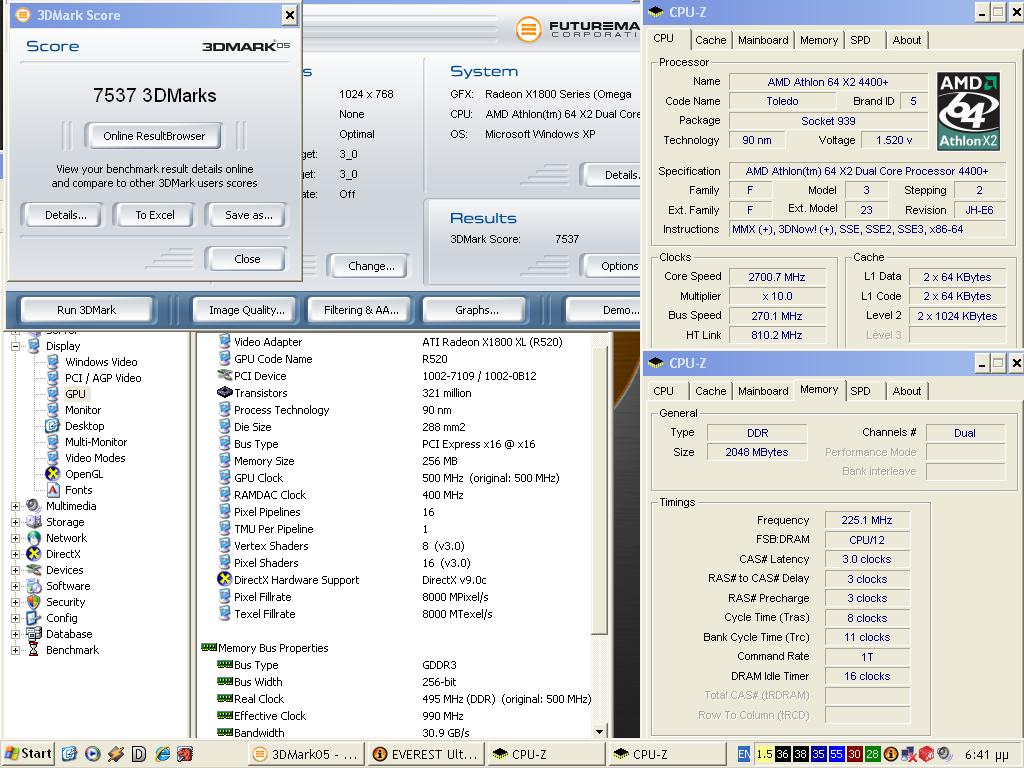1024x768 pixels.
Task: Select OpenGL icon in EVEREST tree
Action: coord(53,473)
